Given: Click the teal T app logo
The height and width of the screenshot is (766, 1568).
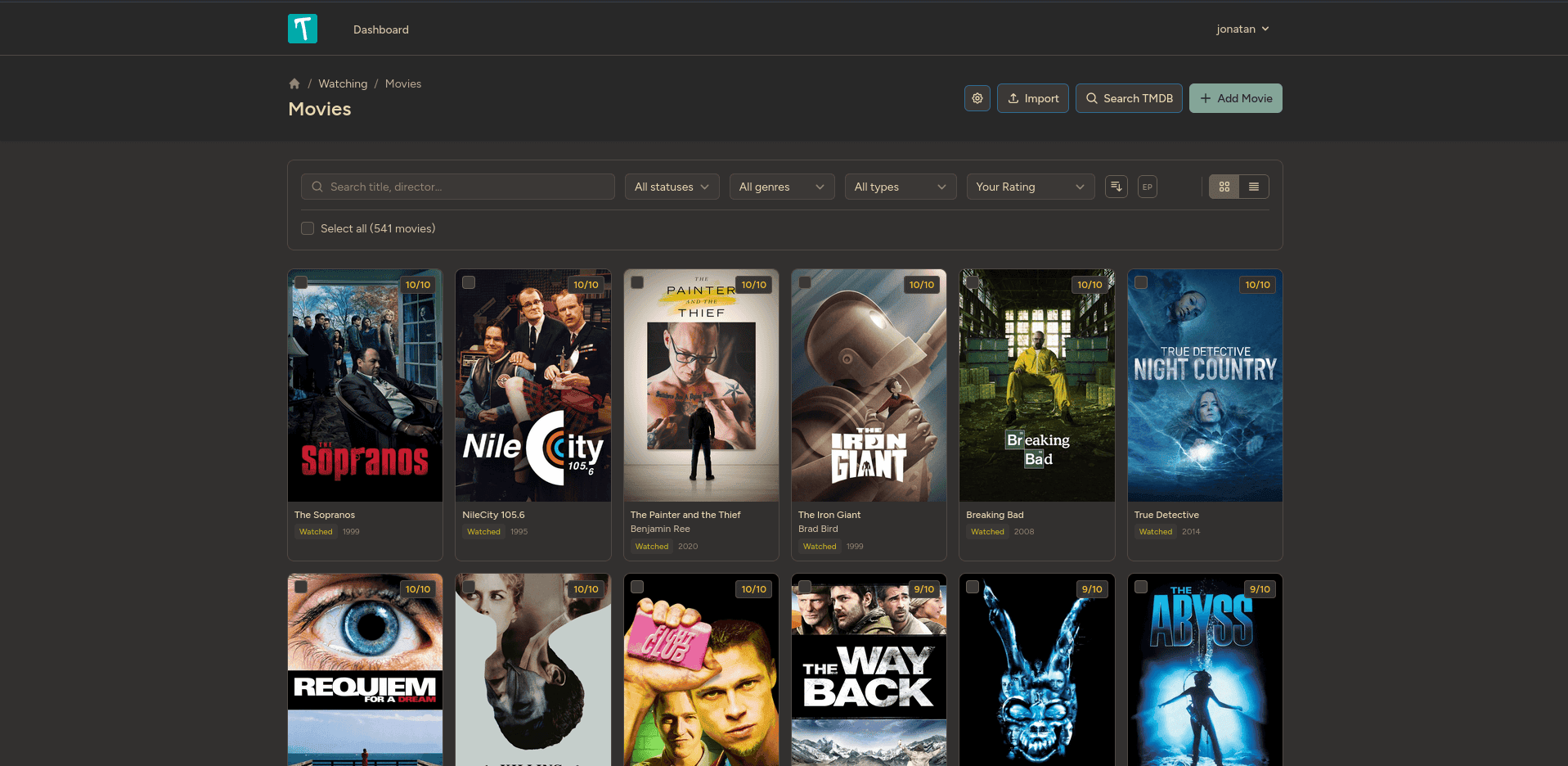Looking at the screenshot, I should 302,29.
